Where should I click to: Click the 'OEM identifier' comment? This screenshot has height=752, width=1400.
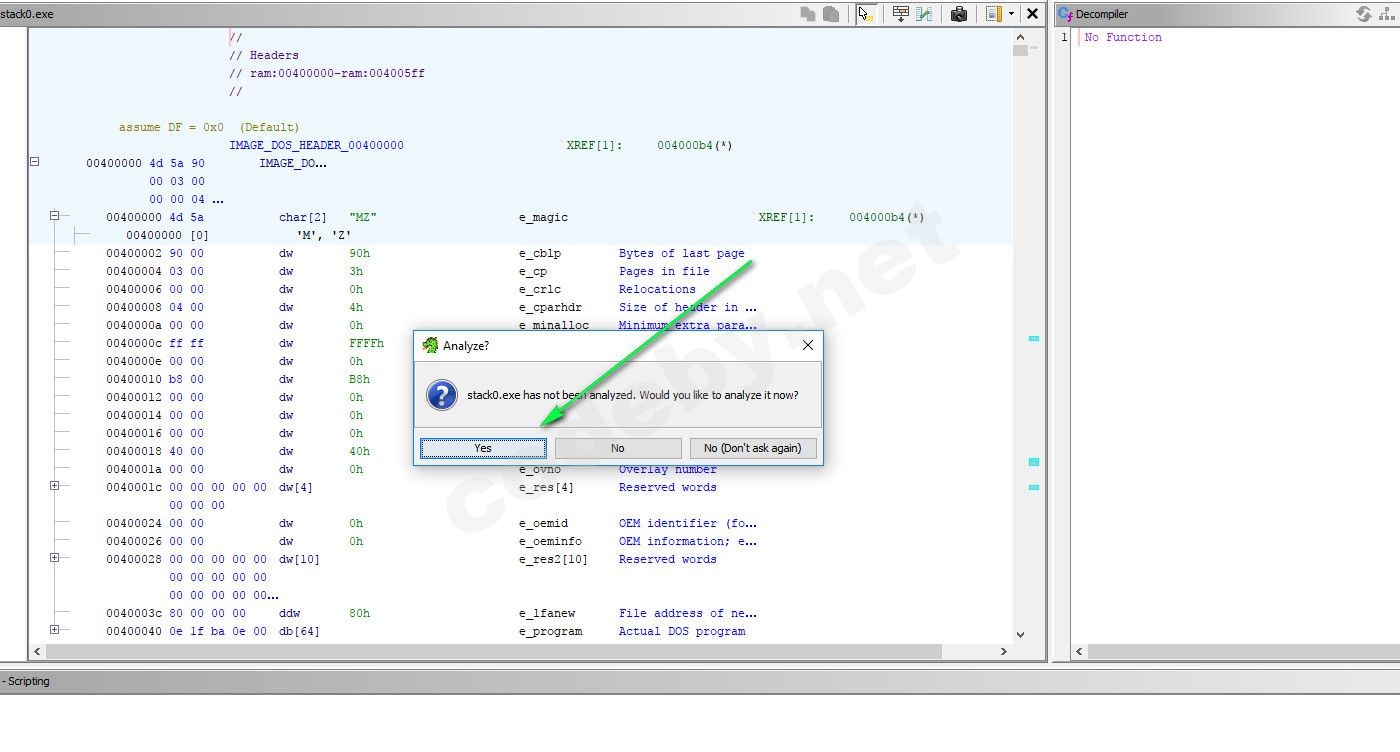click(x=688, y=523)
